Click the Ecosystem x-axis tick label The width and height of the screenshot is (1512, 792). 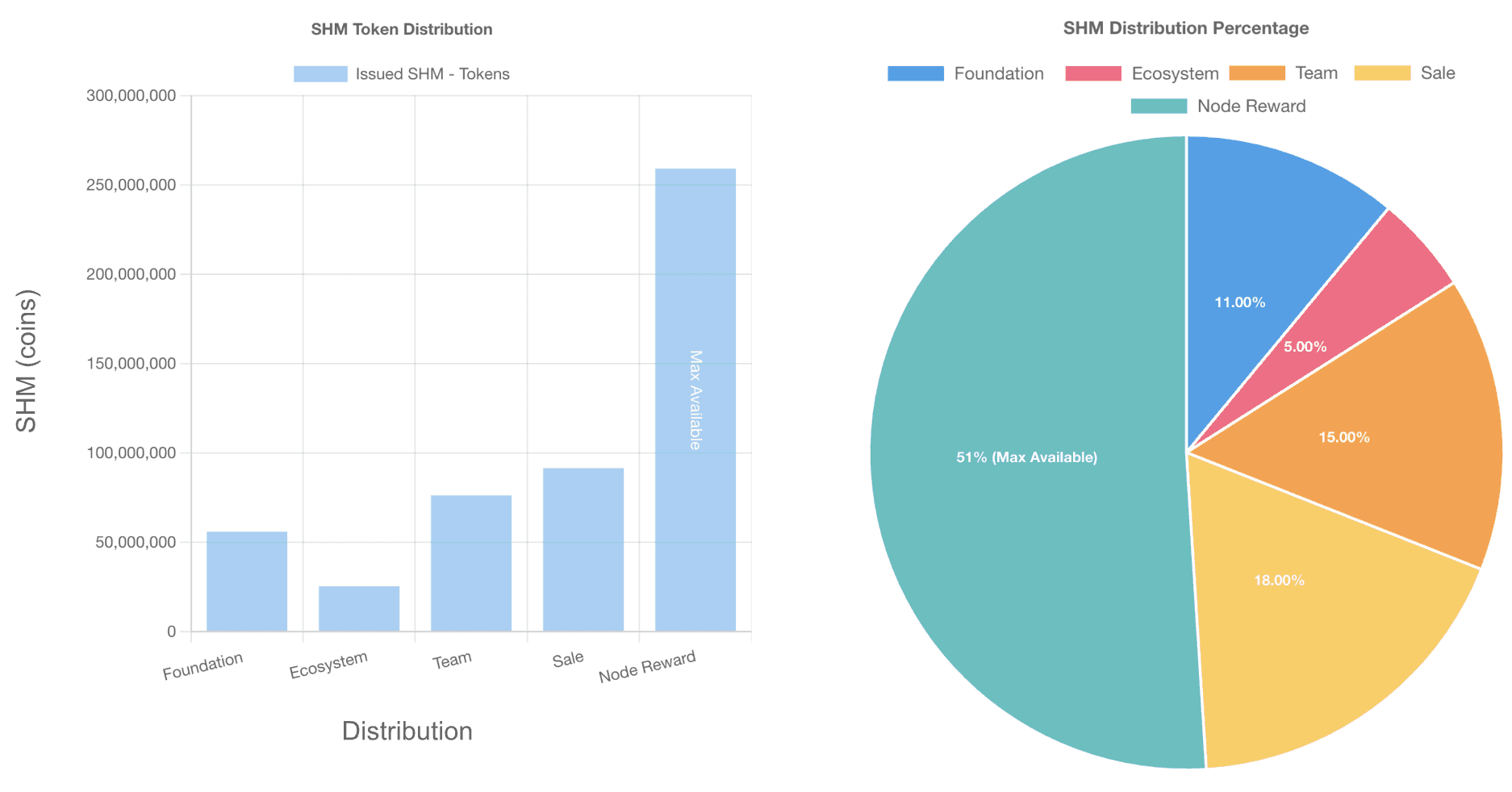[x=328, y=665]
